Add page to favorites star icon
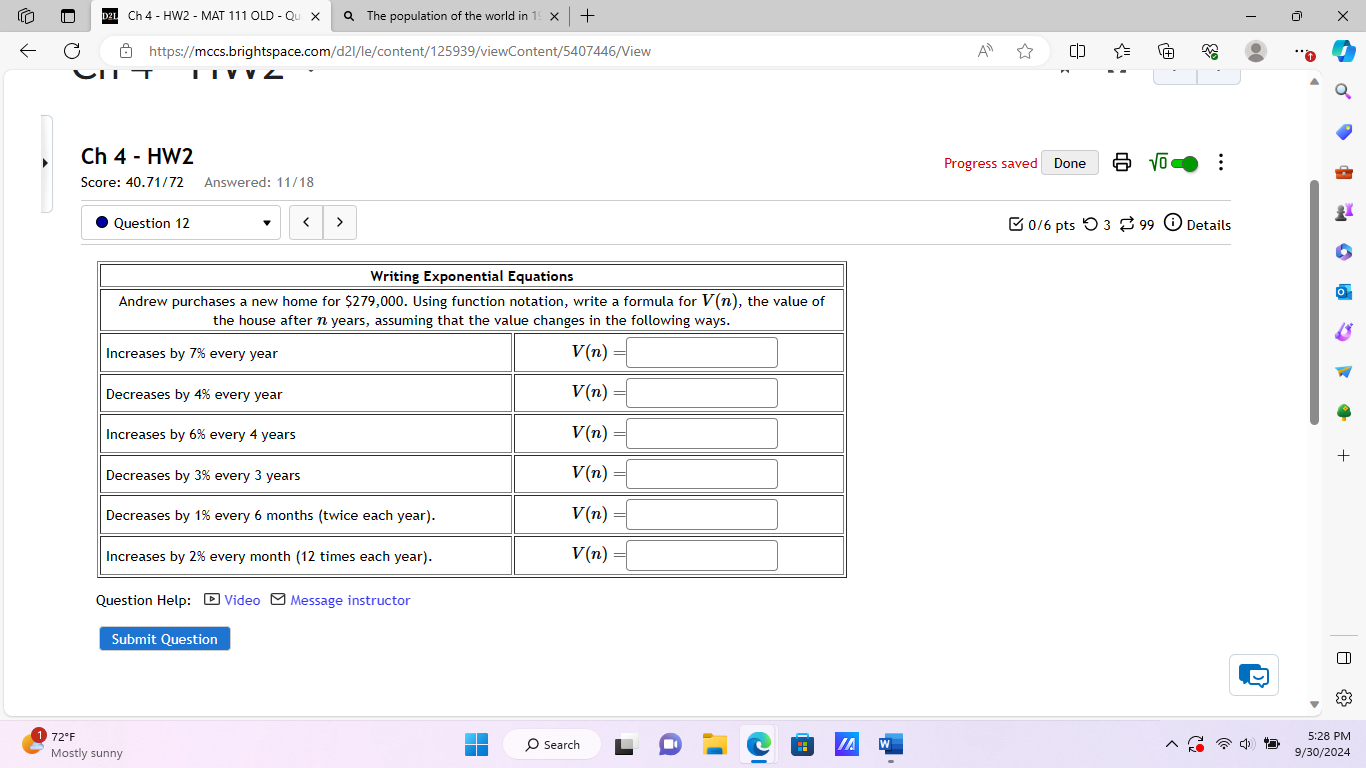The height and width of the screenshot is (768, 1366). 1025,51
